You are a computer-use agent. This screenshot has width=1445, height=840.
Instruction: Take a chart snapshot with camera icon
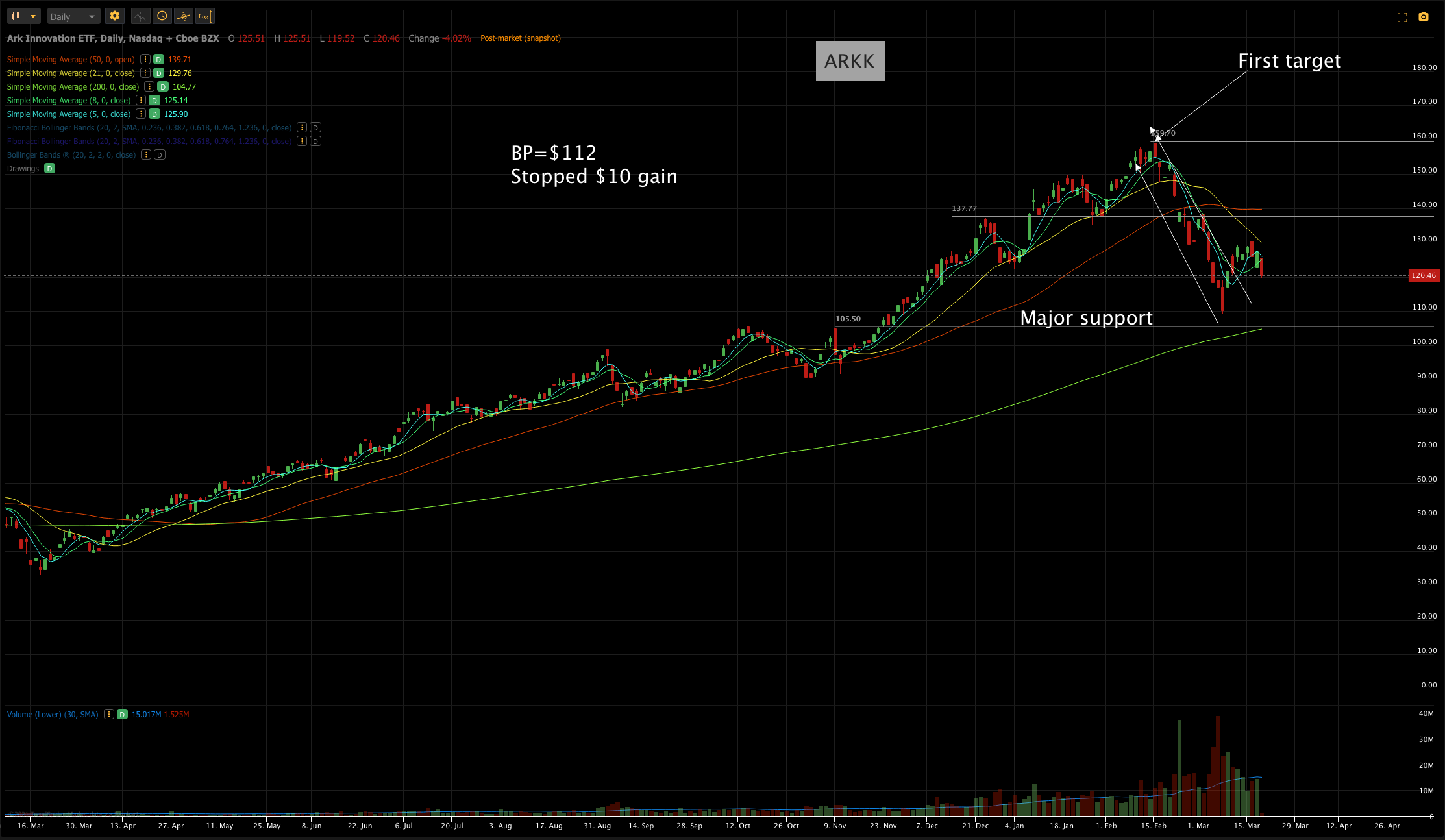point(1424,17)
